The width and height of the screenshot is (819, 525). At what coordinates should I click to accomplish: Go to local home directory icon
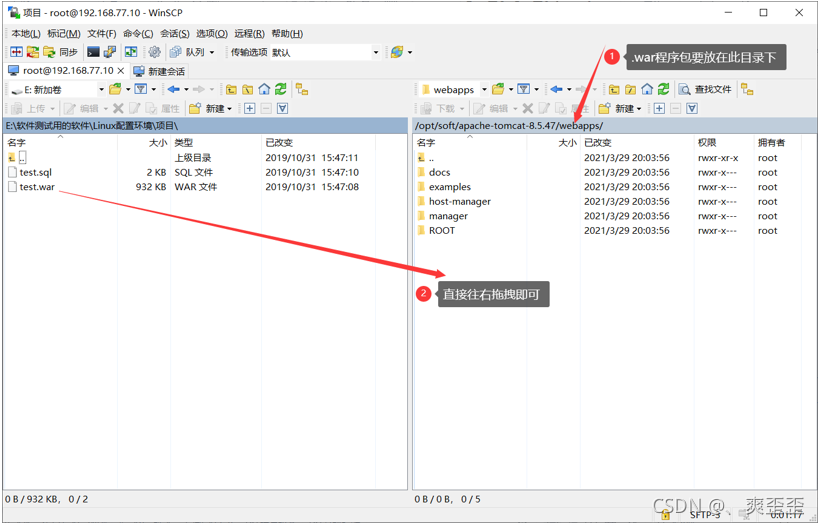pos(264,89)
